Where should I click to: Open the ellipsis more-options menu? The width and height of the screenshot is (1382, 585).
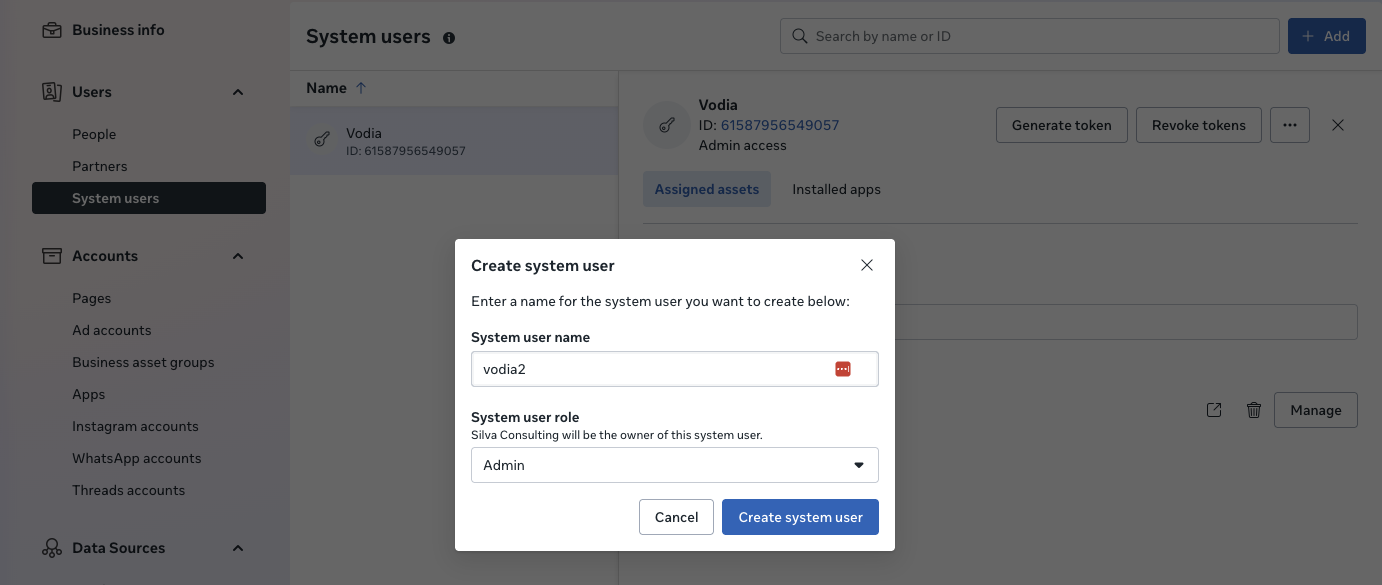coord(1290,124)
